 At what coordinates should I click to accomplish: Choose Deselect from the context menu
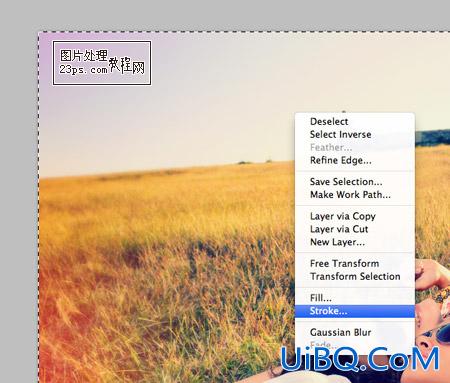point(355,122)
